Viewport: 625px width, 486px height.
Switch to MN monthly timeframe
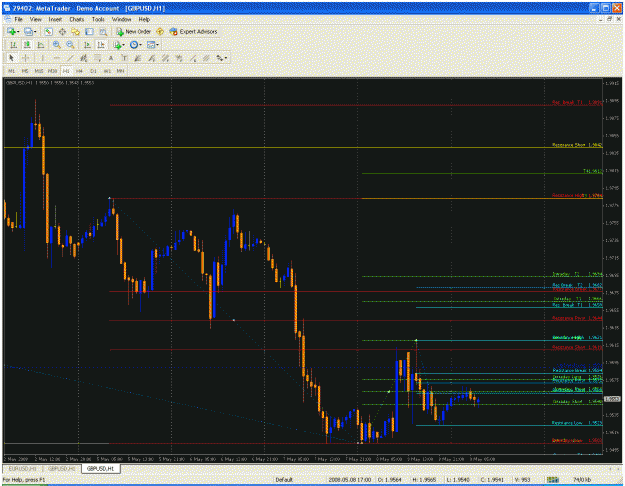click(120, 71)
